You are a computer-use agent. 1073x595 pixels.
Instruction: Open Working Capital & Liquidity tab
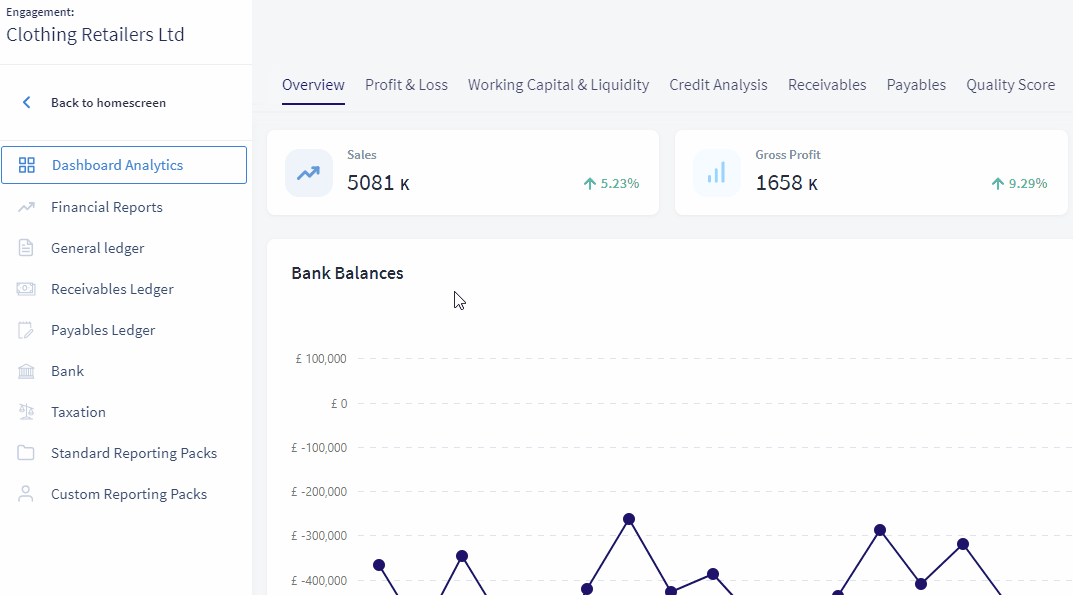(x=558, y=85)
